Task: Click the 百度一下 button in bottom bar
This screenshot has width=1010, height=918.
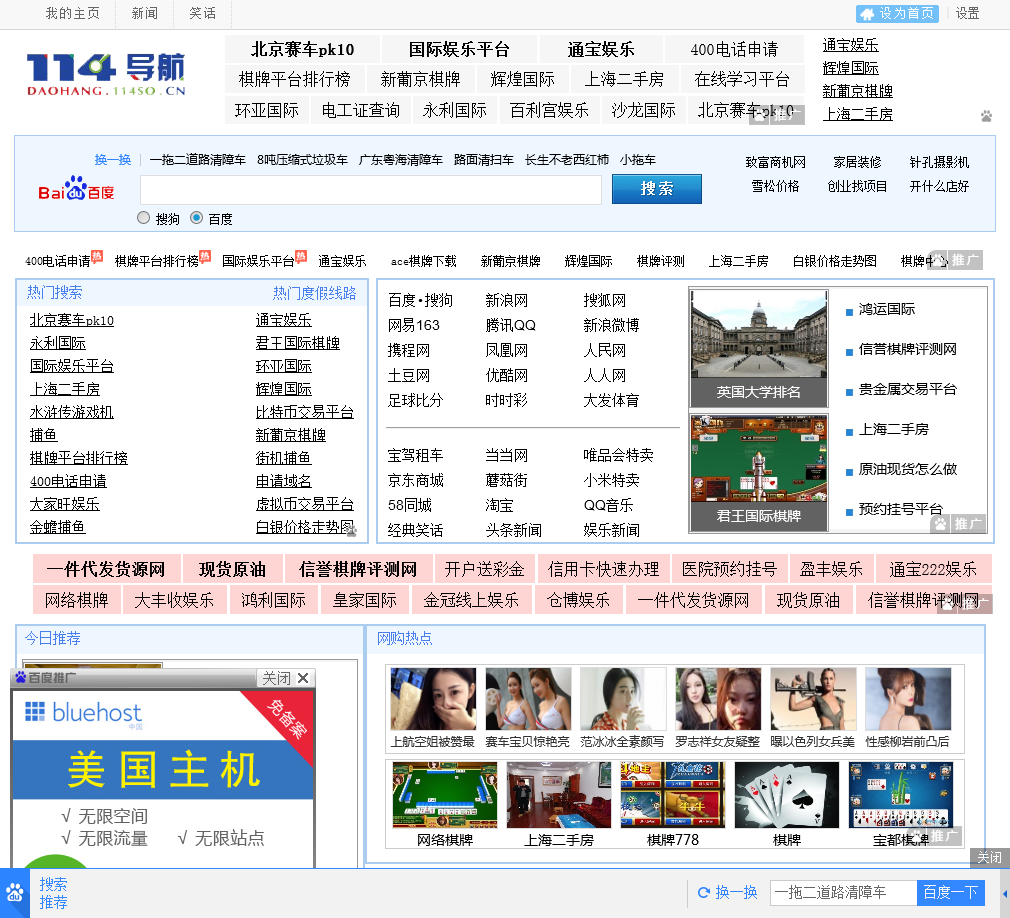Action: pos(950,892)
